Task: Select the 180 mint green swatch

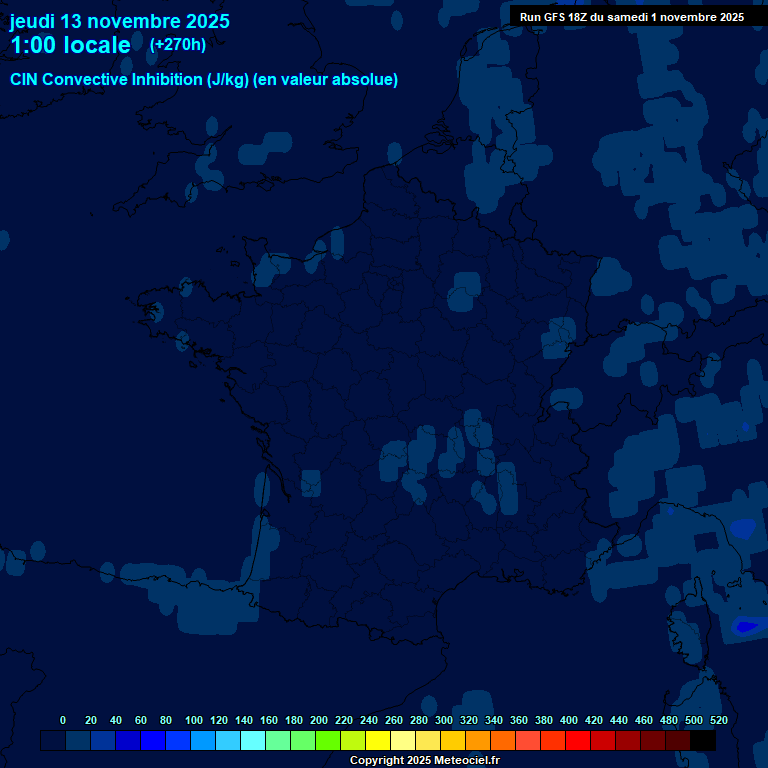Action: (278, 740)
